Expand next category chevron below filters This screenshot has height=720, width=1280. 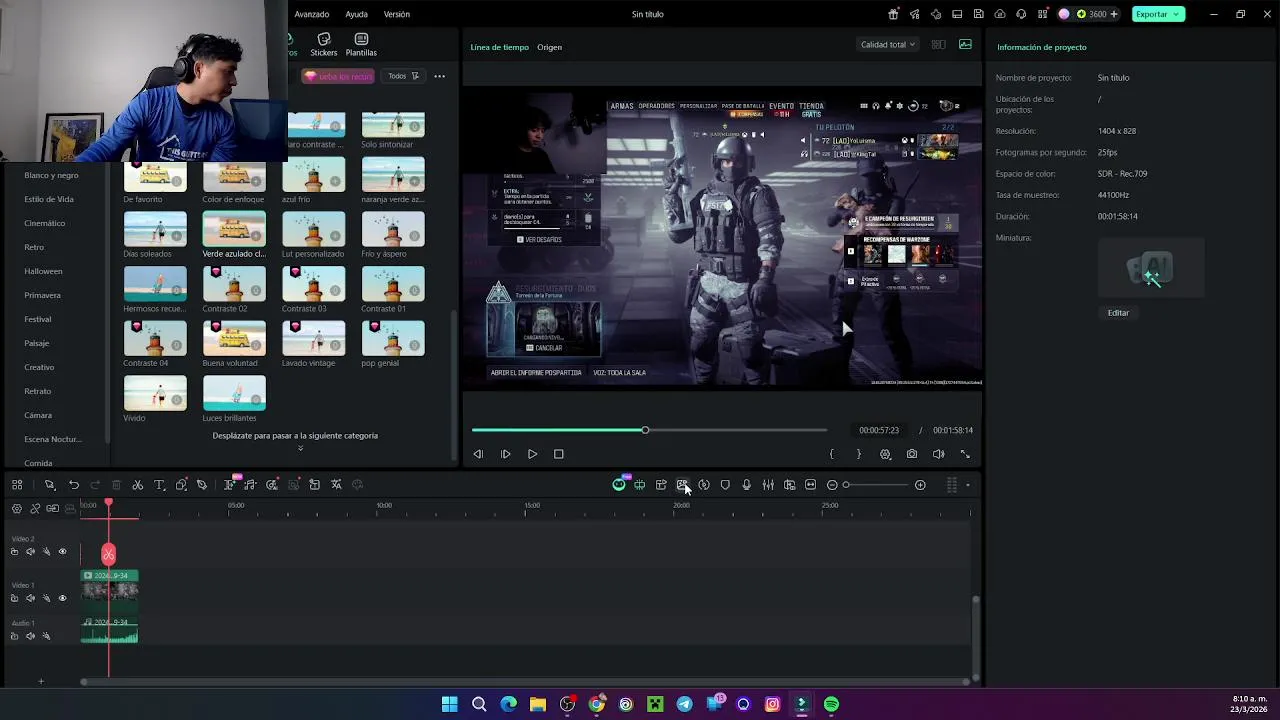point(300,448)
